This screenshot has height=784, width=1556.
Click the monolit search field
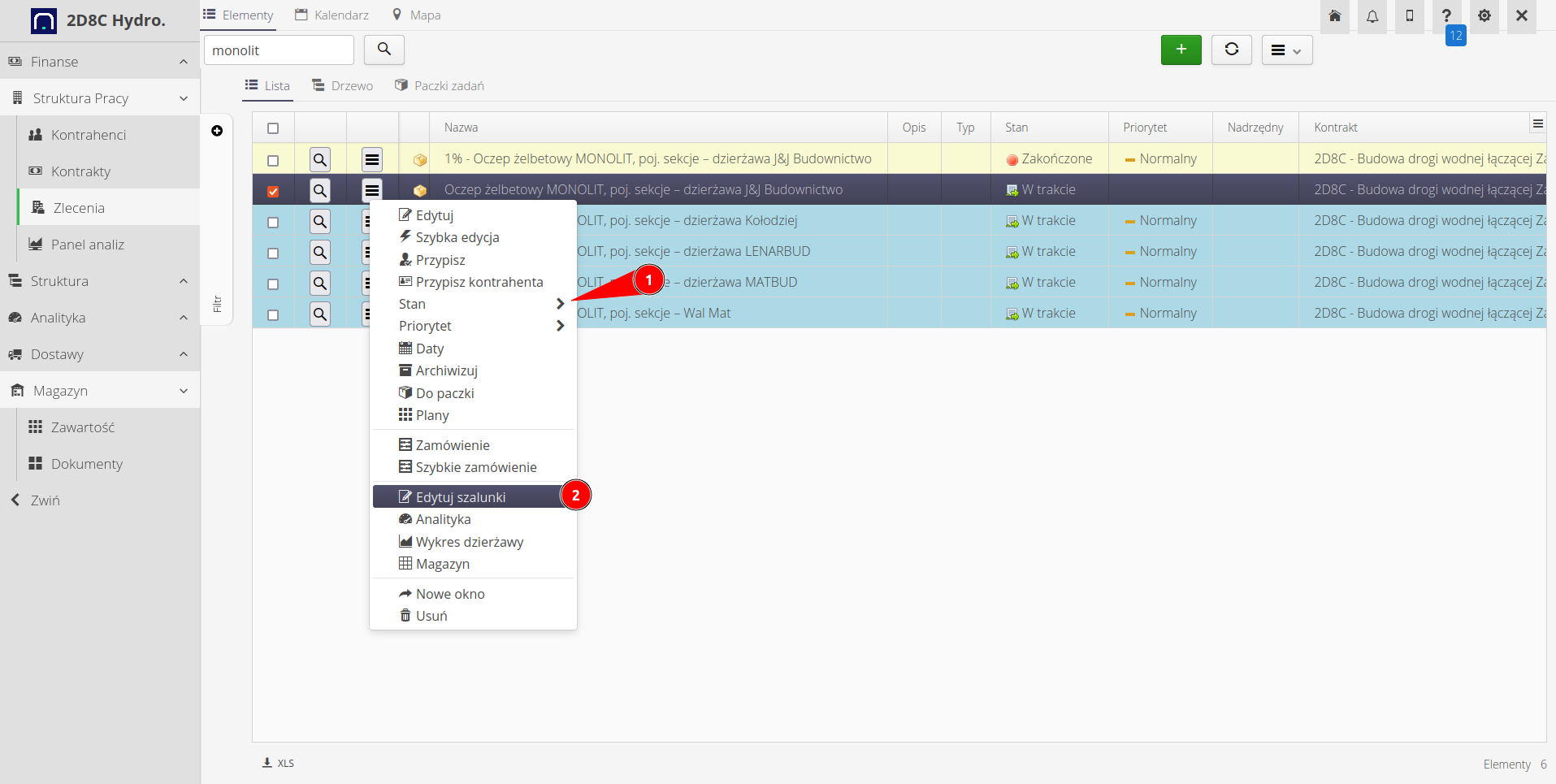(x=278, y=50)
